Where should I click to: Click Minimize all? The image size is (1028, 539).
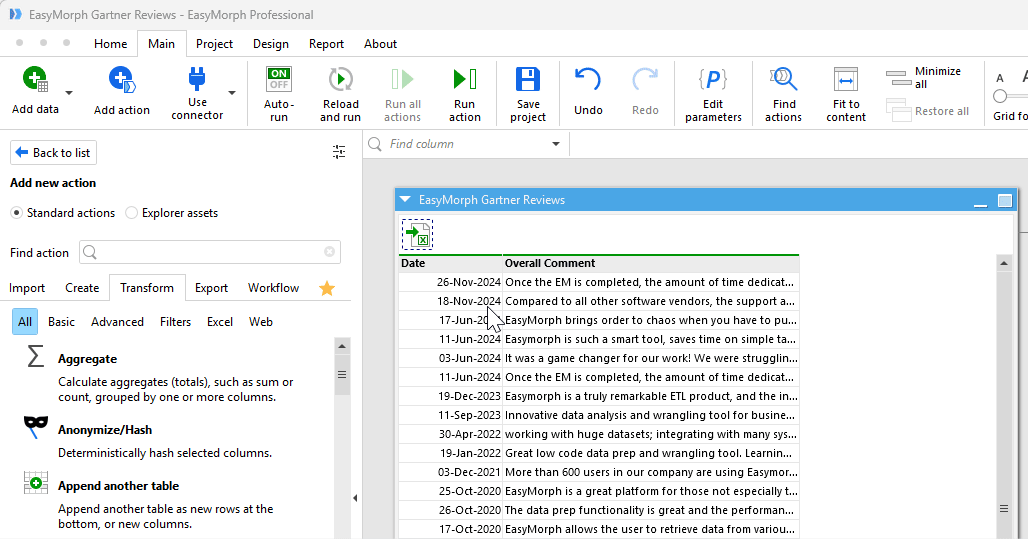pyautogui.click(x=924, y=77)
